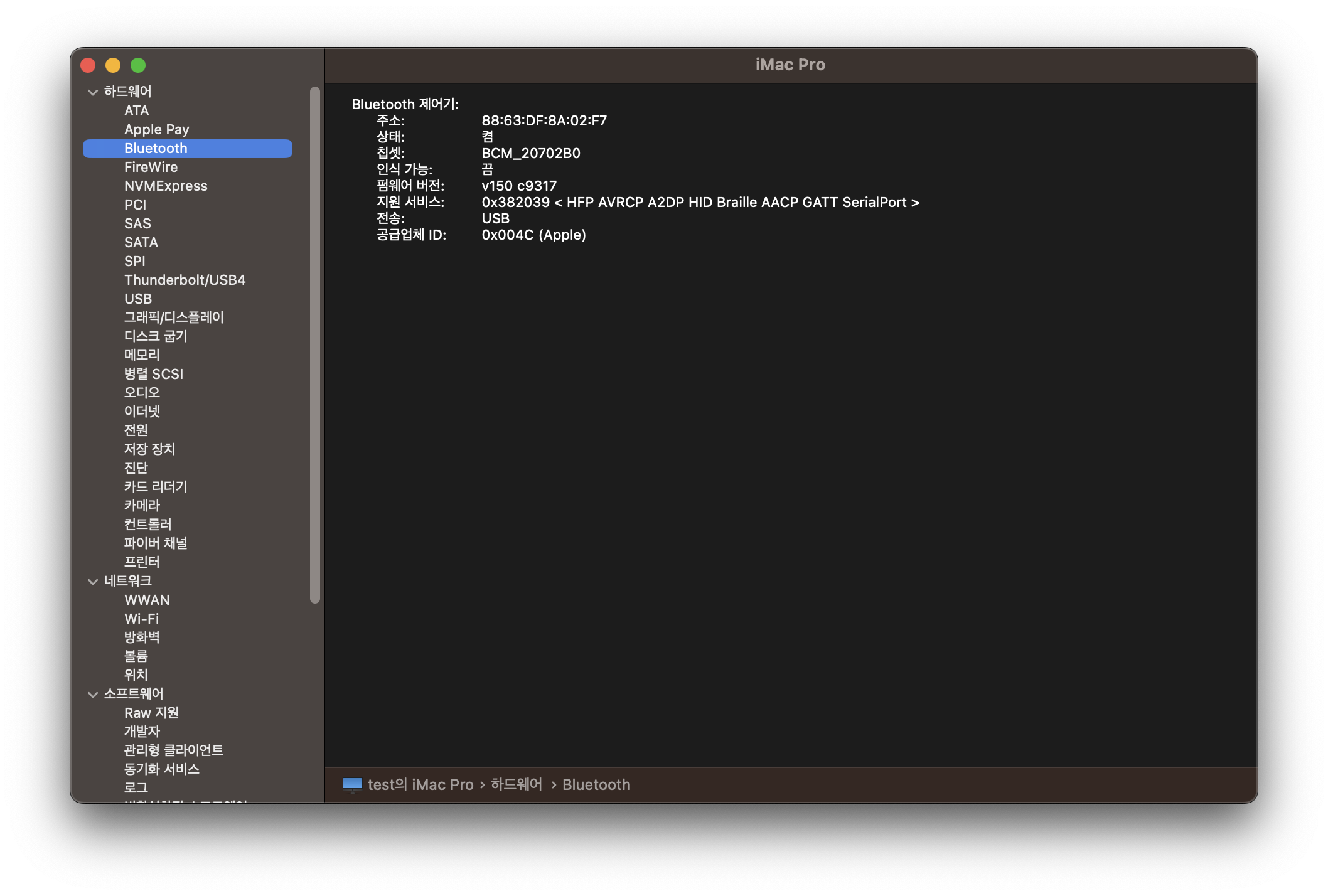Screen dimensions: 1328x896
Task: Select 저장 장치 in the sidebar
Action: pyautogui.click(x=150, y=449)
